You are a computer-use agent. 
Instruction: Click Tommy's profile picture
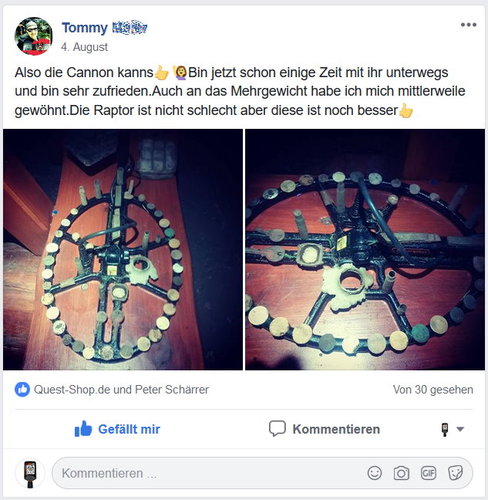33,36
